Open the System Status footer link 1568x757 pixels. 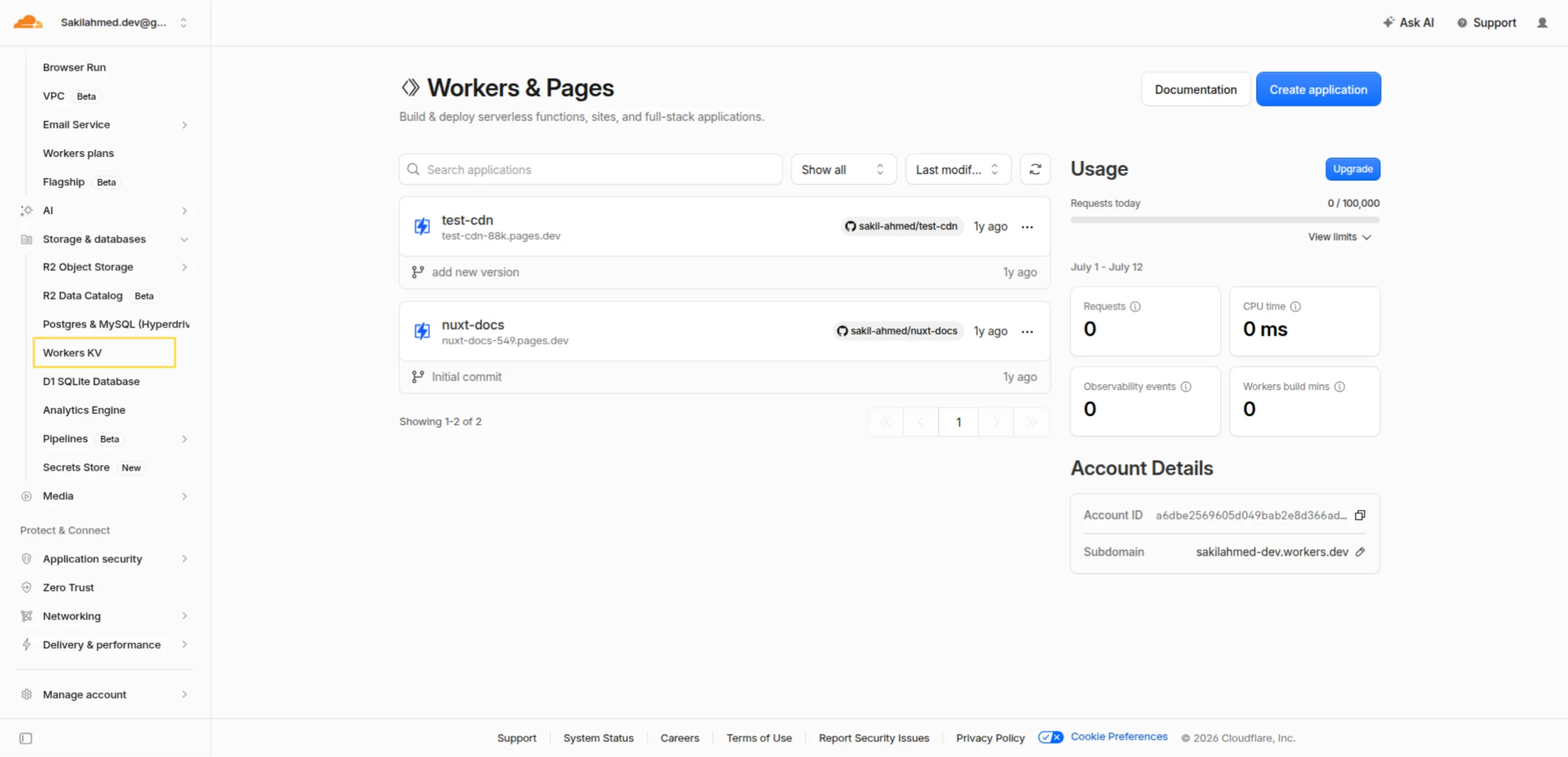click(x=598, y=738)
